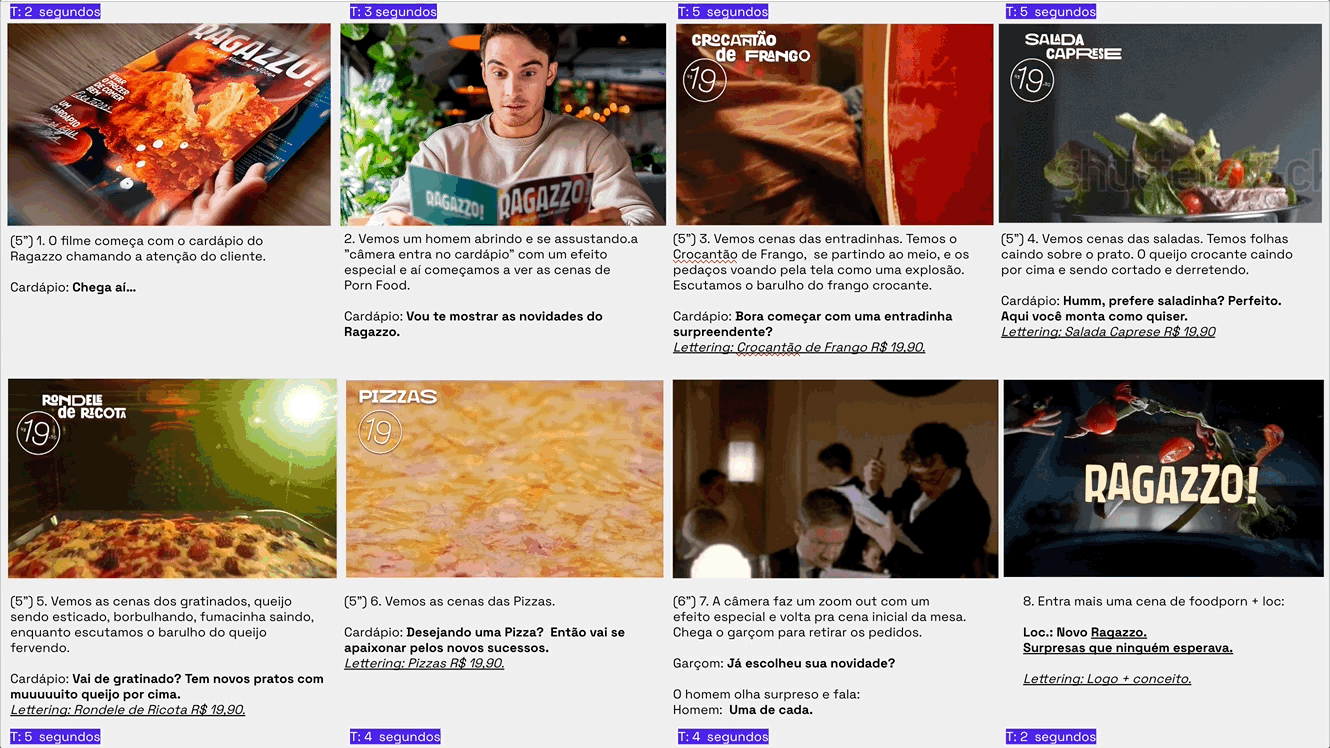Click the 'T: 4 segundos' label under Pizzas scene

point(395,737)
